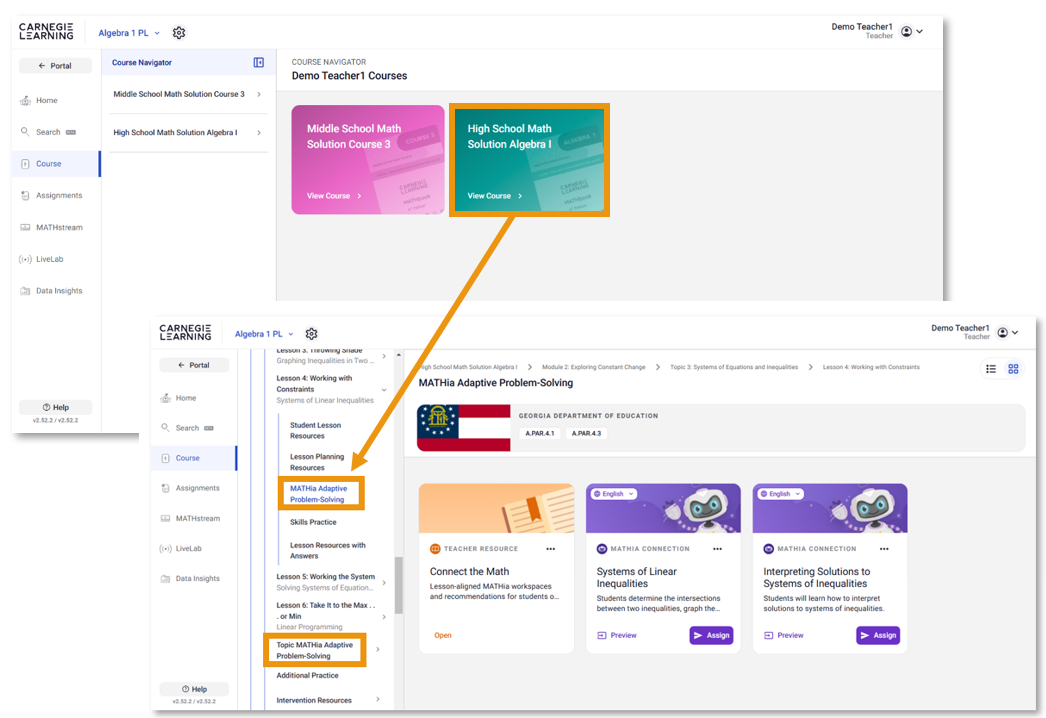Click vertical scrollbar of front window tree
This screenshot has height=718, width=1046.
pyautogui.click(x=399, y=585)
